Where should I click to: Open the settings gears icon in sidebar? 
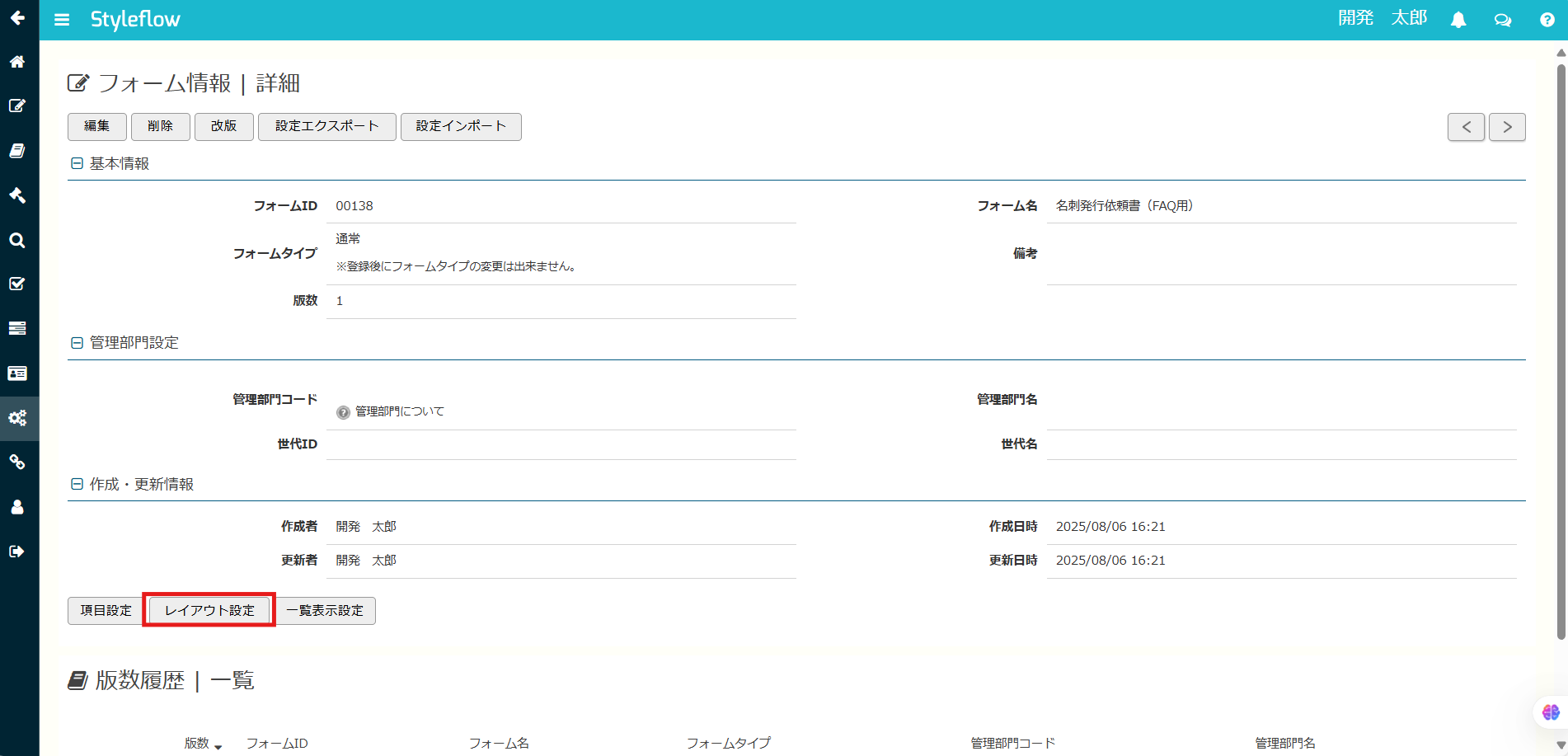point(17,418)
